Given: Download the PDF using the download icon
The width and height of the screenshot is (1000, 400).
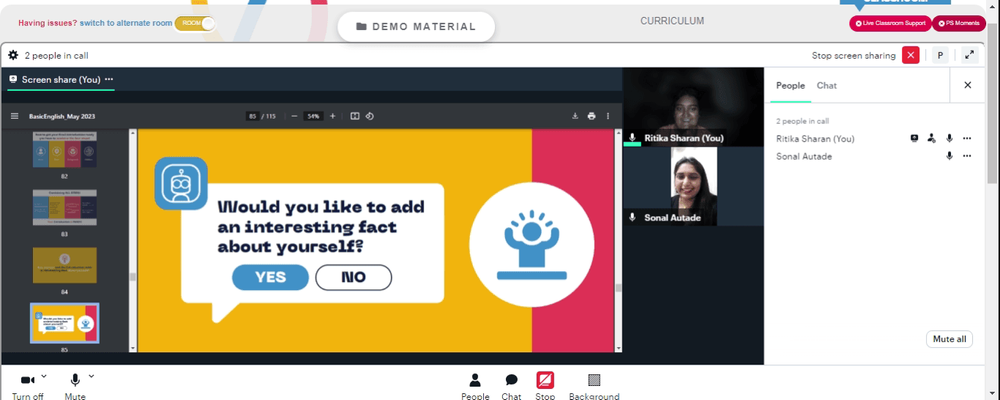Looking at the screenshot, I should [x=575, y=116].
